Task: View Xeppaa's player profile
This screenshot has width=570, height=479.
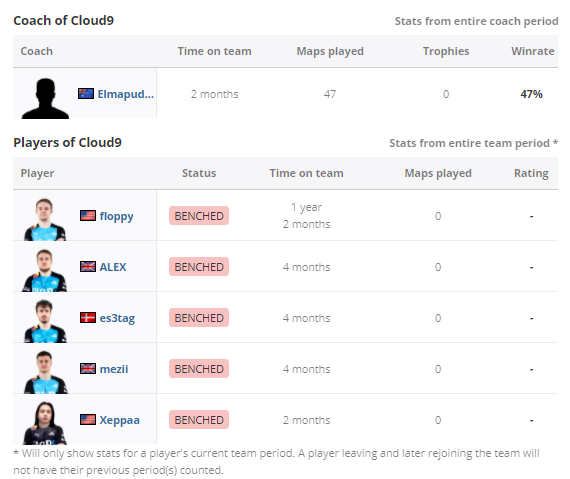Action: (x=119, y=420)
